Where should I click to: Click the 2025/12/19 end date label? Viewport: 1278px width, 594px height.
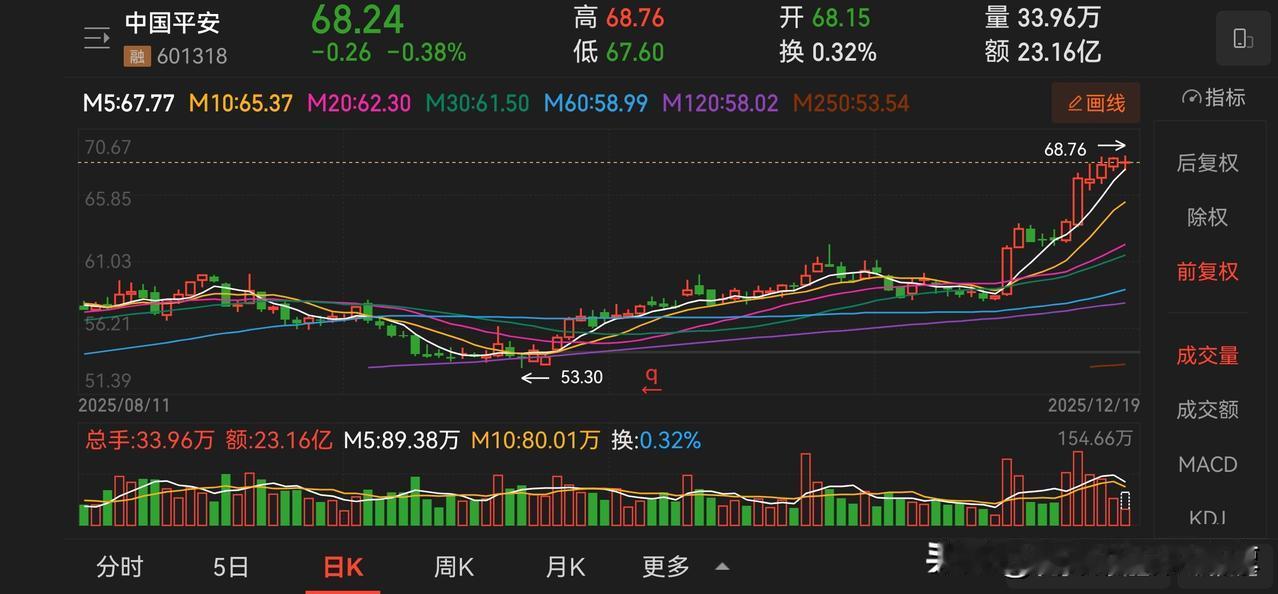(x=1094, y=406)
